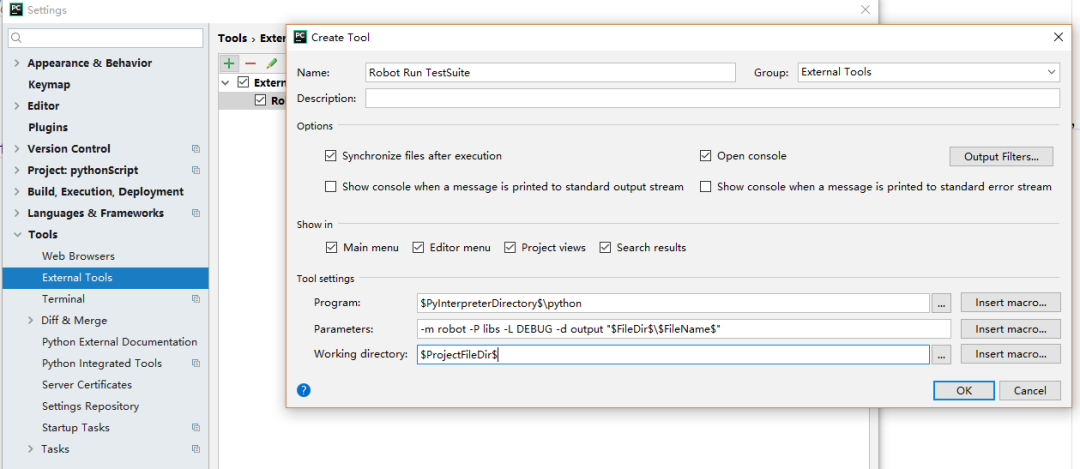Click the project-level icon beside Version Control
Image resolution: width=1080 pixels, height=469 pixels.
(x=196, y=149)
